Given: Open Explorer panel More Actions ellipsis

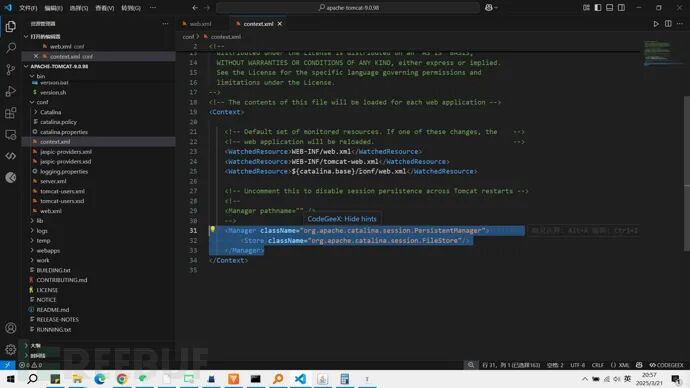Looking at the screenshot, I should click(x=165, y=24).
